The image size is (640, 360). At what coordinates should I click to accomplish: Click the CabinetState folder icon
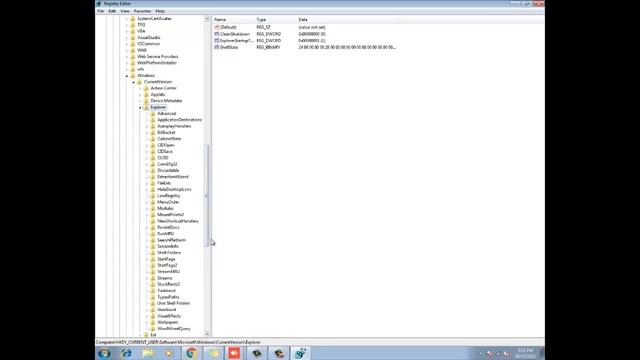click(153, 139)
